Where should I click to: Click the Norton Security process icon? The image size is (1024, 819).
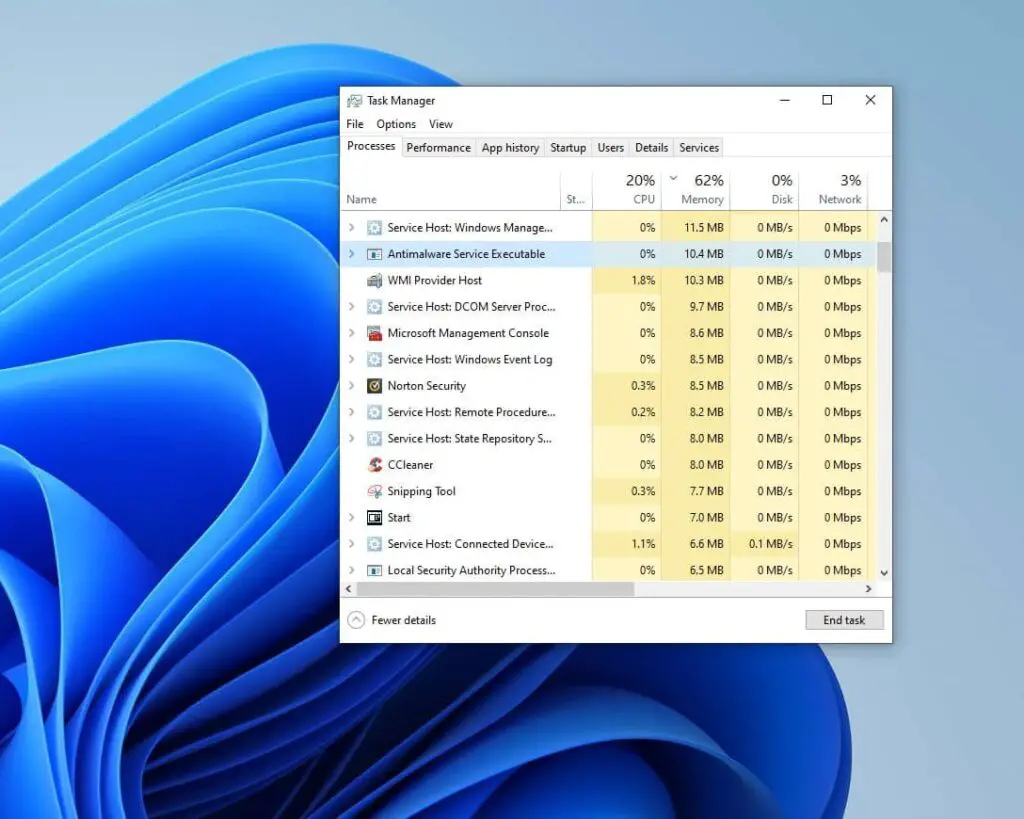373,386
